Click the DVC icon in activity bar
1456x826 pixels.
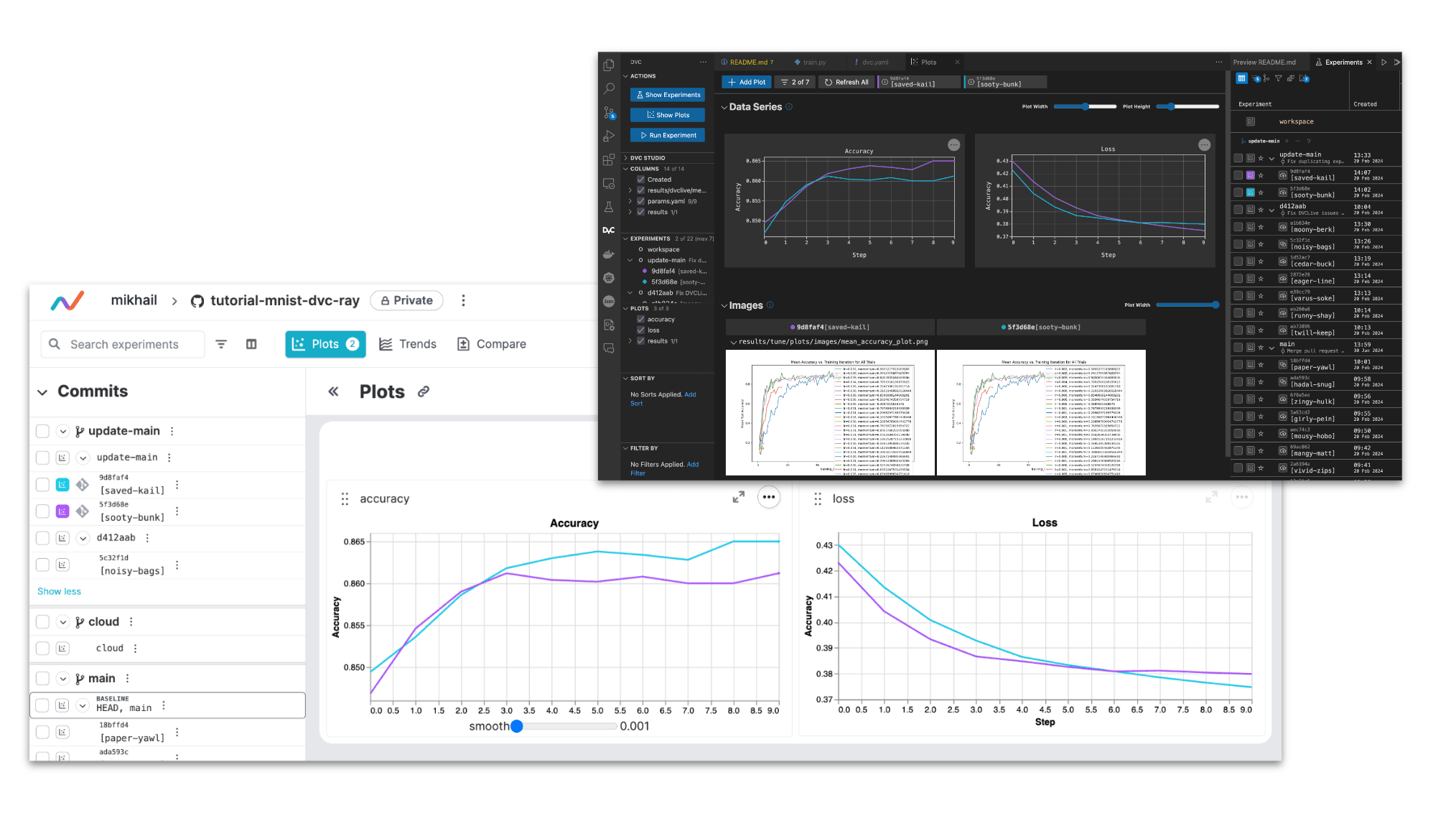pyautogui.click(x=608, y=231)
